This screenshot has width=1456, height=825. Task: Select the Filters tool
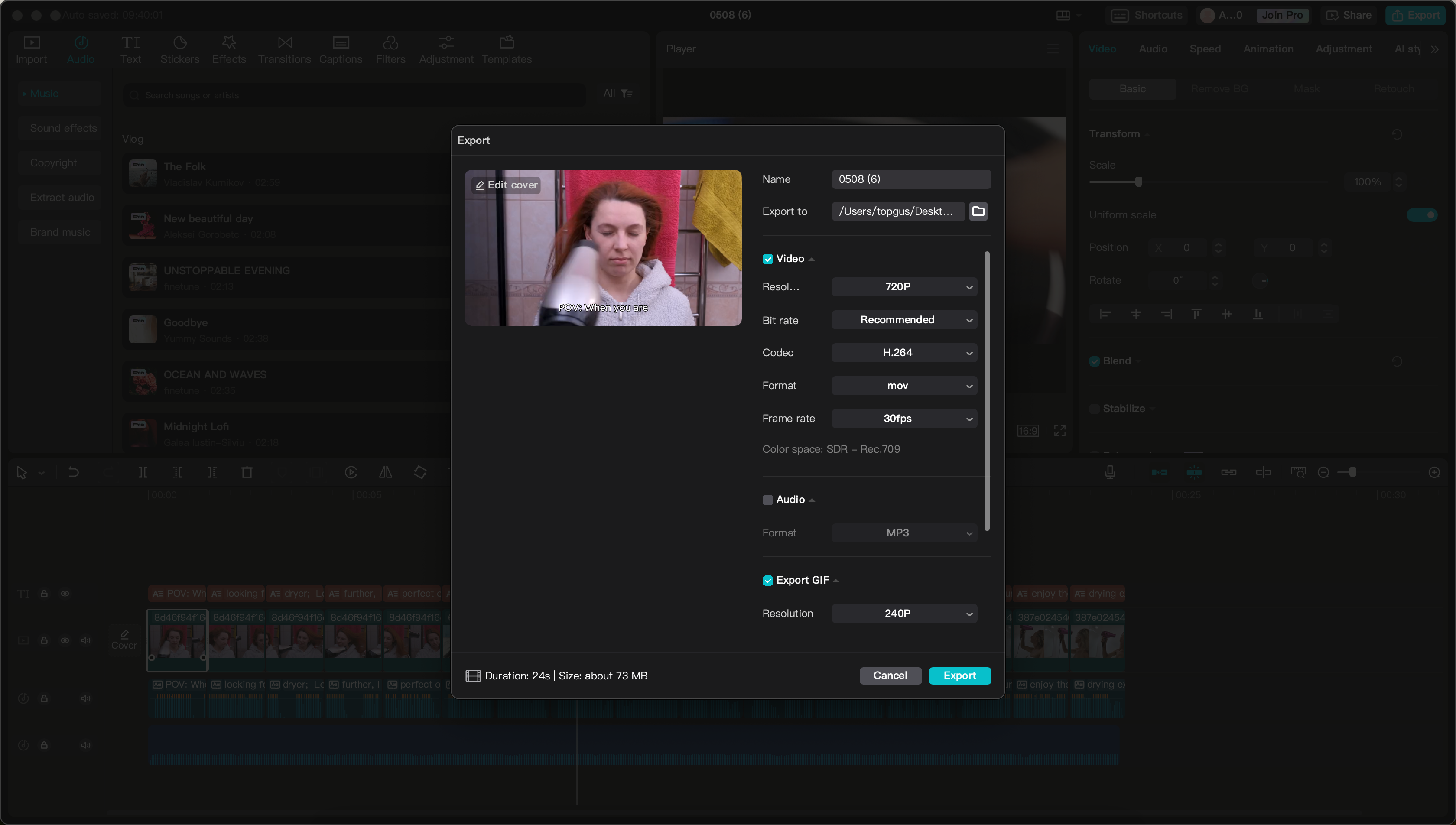pos(391,48)
